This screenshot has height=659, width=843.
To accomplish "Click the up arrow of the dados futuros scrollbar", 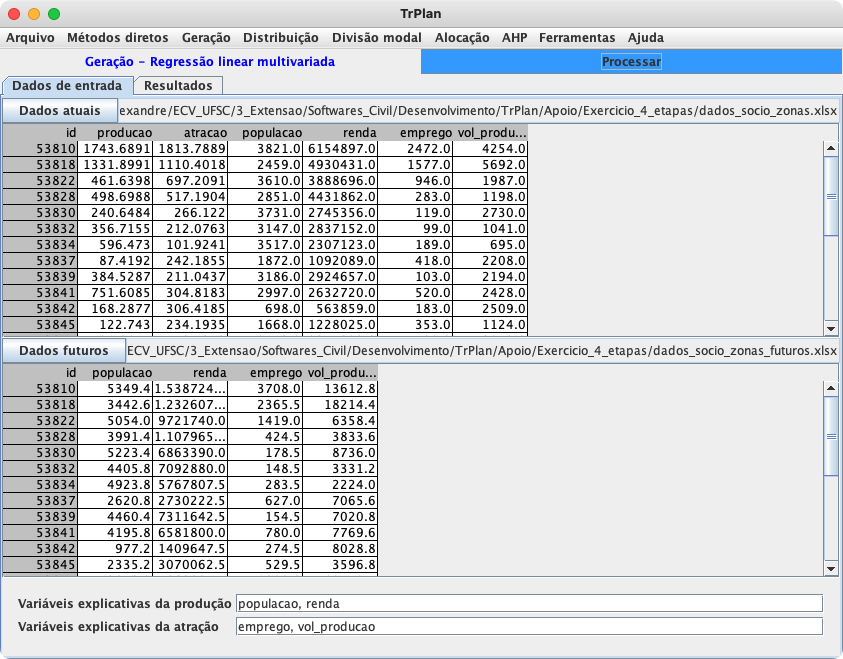I will pos(831,388).
